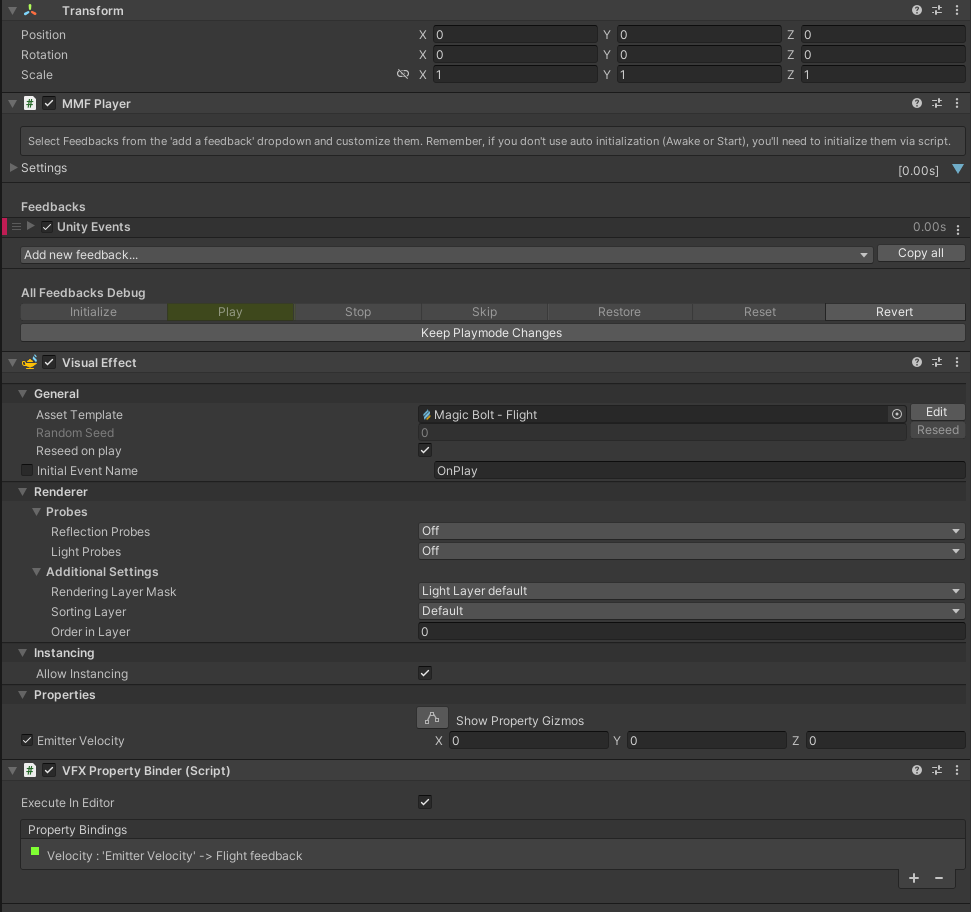Screen dimensions: 971x912
Task: Open VFX Property Binder three-dot menu
Action: coord(957,770)
